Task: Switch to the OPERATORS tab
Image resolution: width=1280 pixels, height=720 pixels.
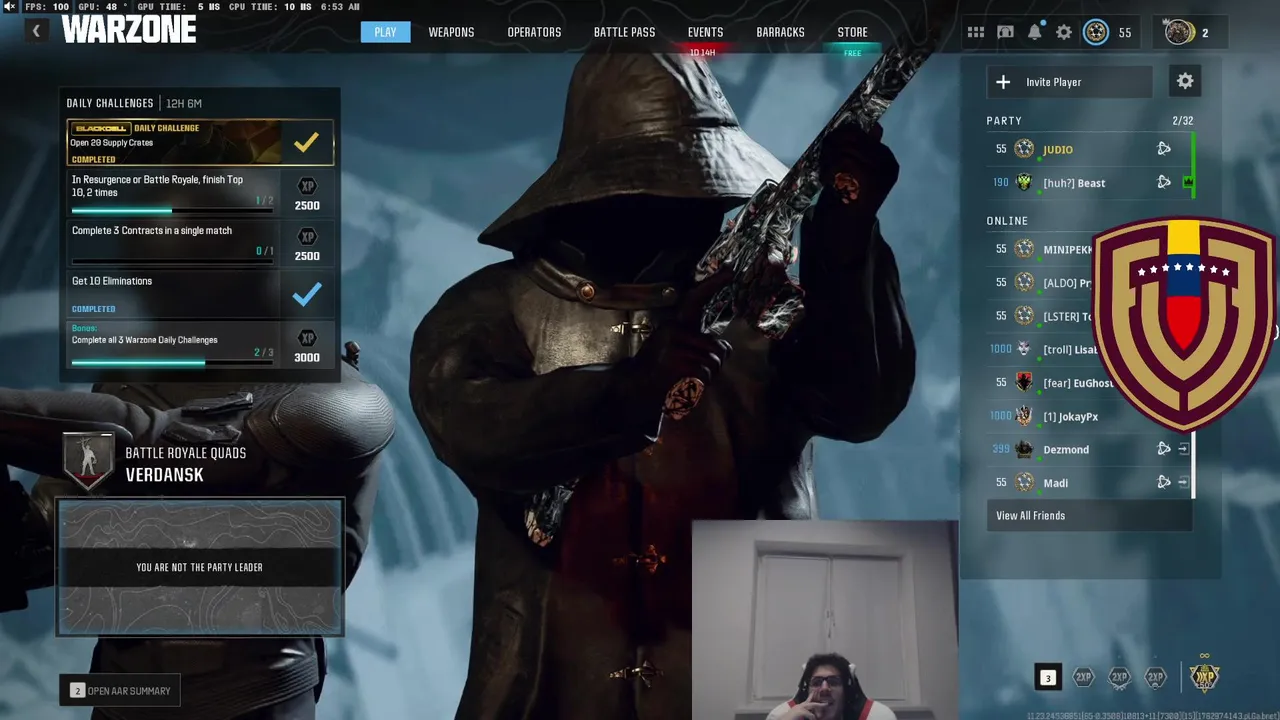Action: click(x=534, y=32)
